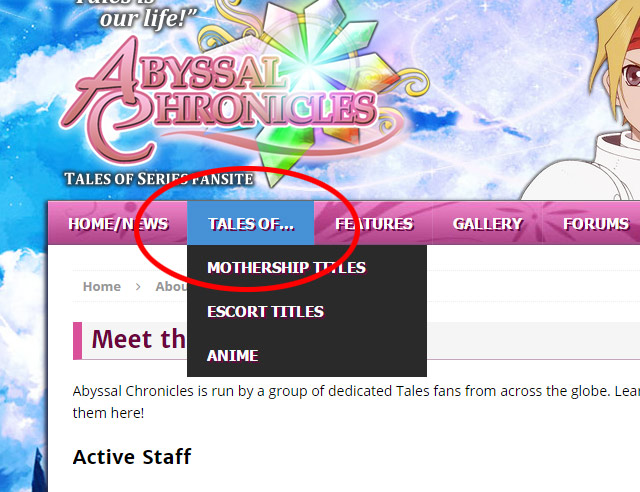Follow the Home breadcrumb link

pos(102,287)
